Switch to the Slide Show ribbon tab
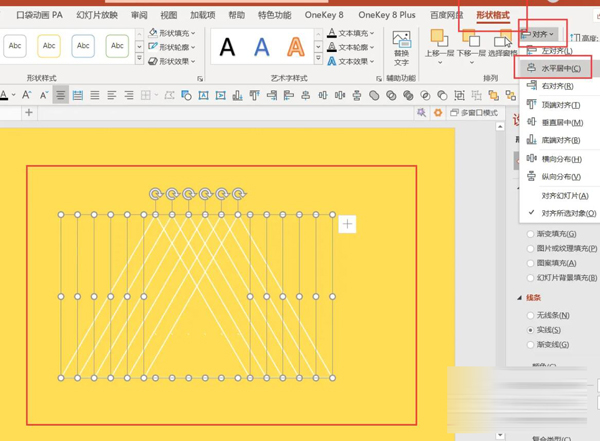600x441 pixels. pos(97,15)
